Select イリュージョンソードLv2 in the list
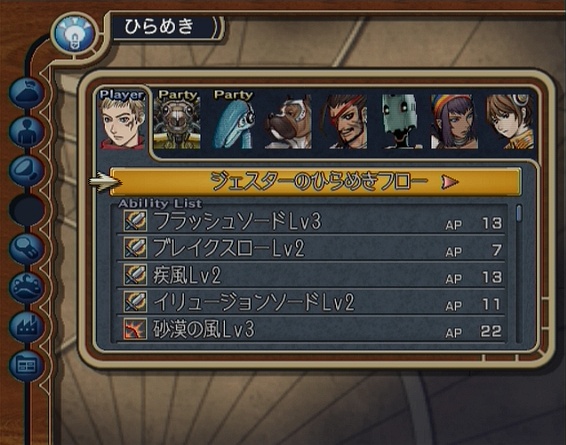Image resolution: width=566 pixels, height=445 pixels. tap(311, 302)
